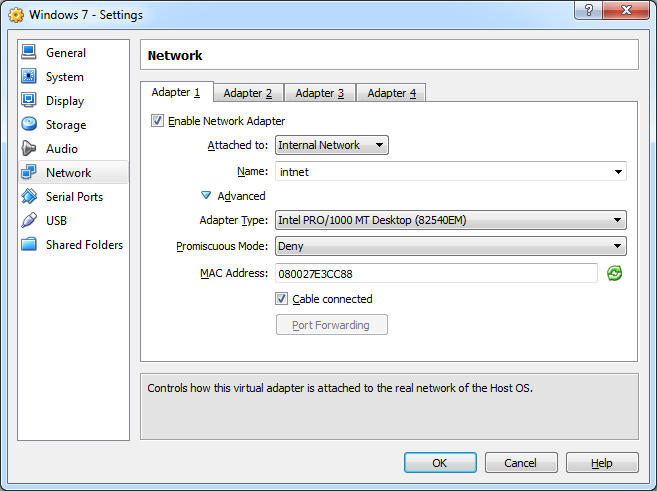Collapse the Advanced section
Image resolution: width=657 pixels, height=491 pixels.
(207, 196)
